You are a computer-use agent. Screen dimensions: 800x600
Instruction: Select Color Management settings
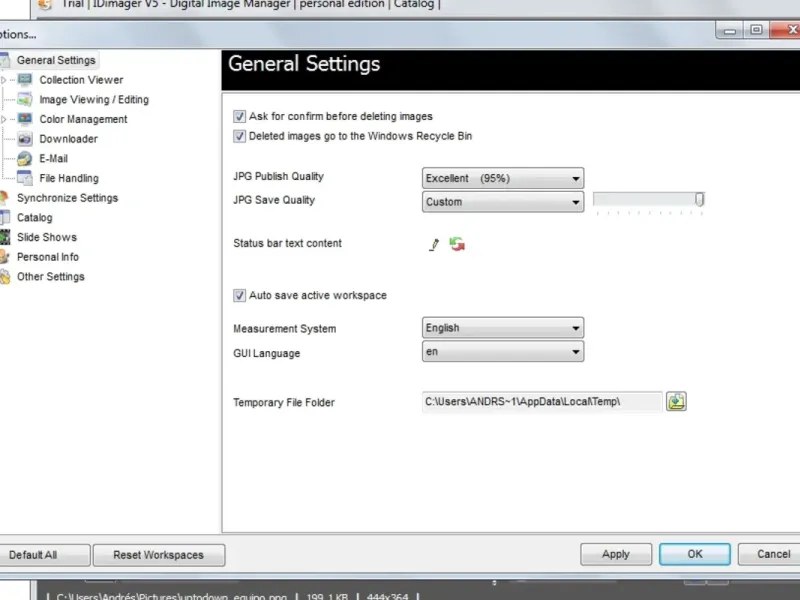[83, 119]
